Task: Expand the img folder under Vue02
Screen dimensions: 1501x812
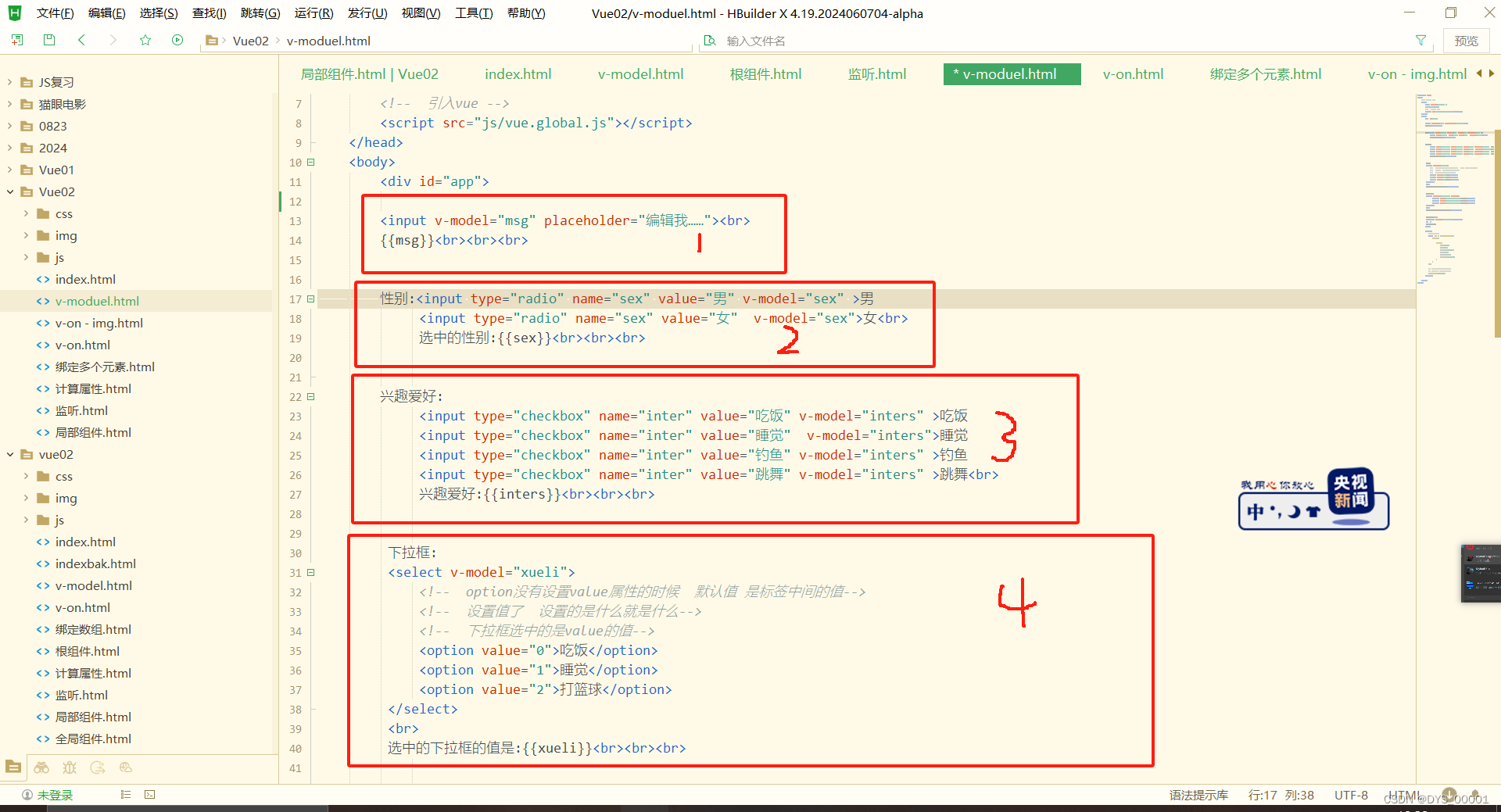Action: pyautogui.click(x=26, y=235)
